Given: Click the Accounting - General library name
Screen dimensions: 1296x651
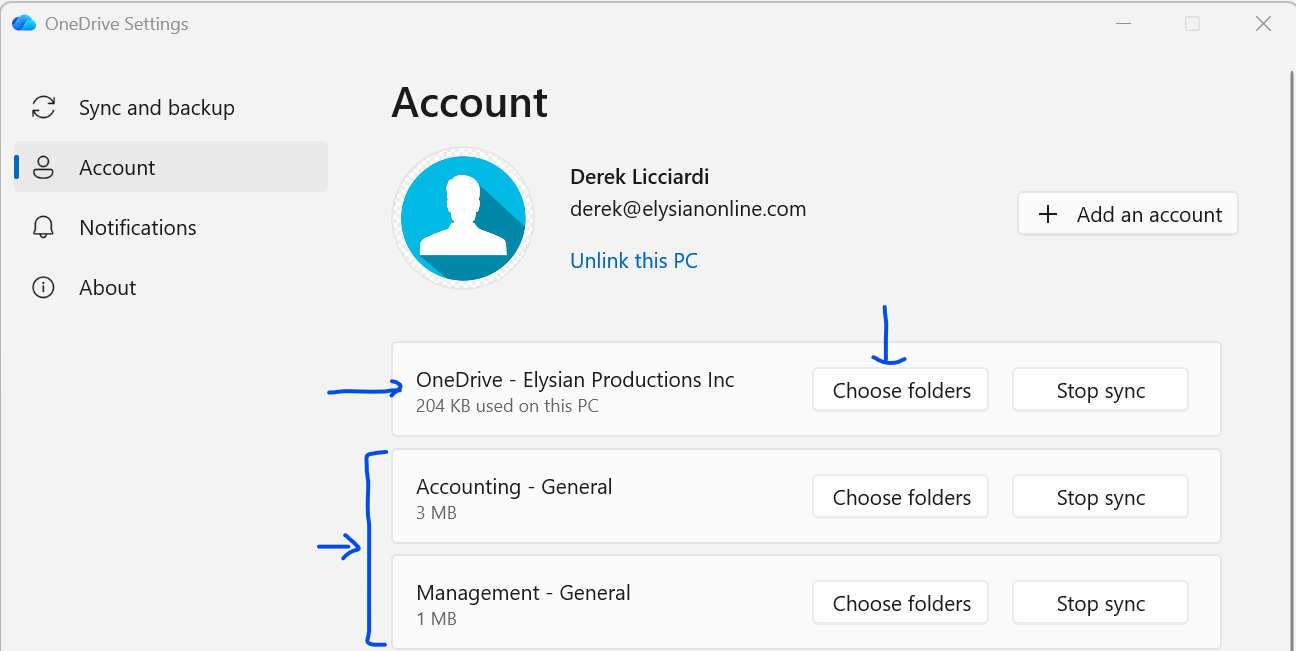Looking at the screenshot, I should 514,487.
